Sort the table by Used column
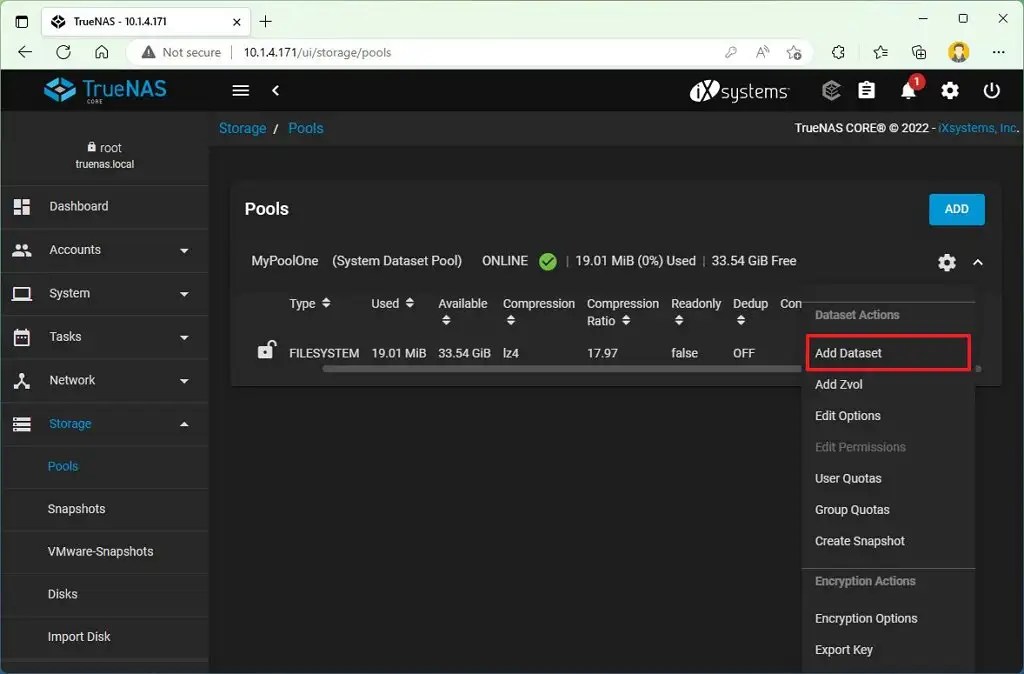The height and width of the screenshot is (674, 1024). pyautogui.click(x=390, y=303)
